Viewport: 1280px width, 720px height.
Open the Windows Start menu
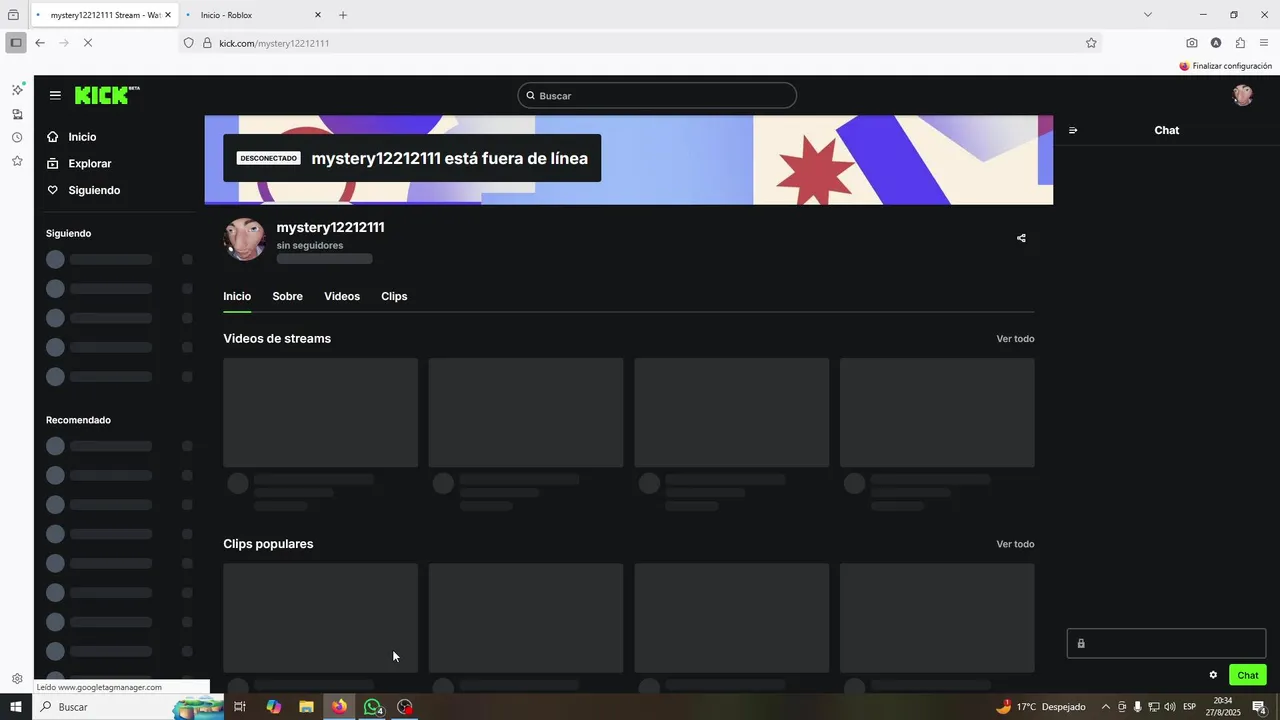click(16, 707)
